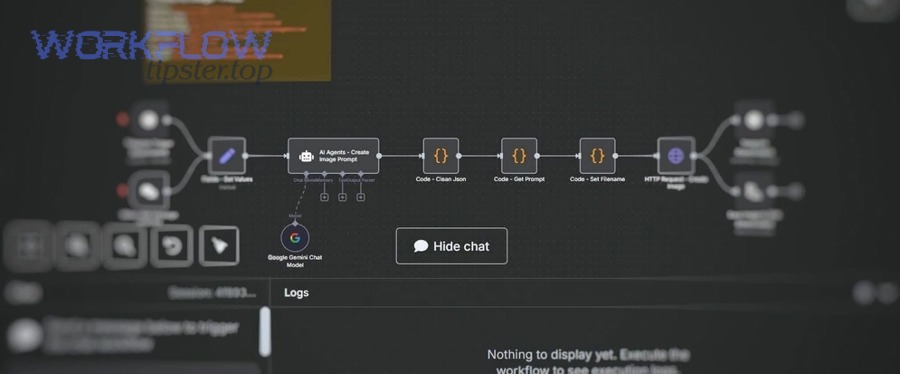
Task: Add an Output Parser sub-node with plus button
Action: click(361, 197)
